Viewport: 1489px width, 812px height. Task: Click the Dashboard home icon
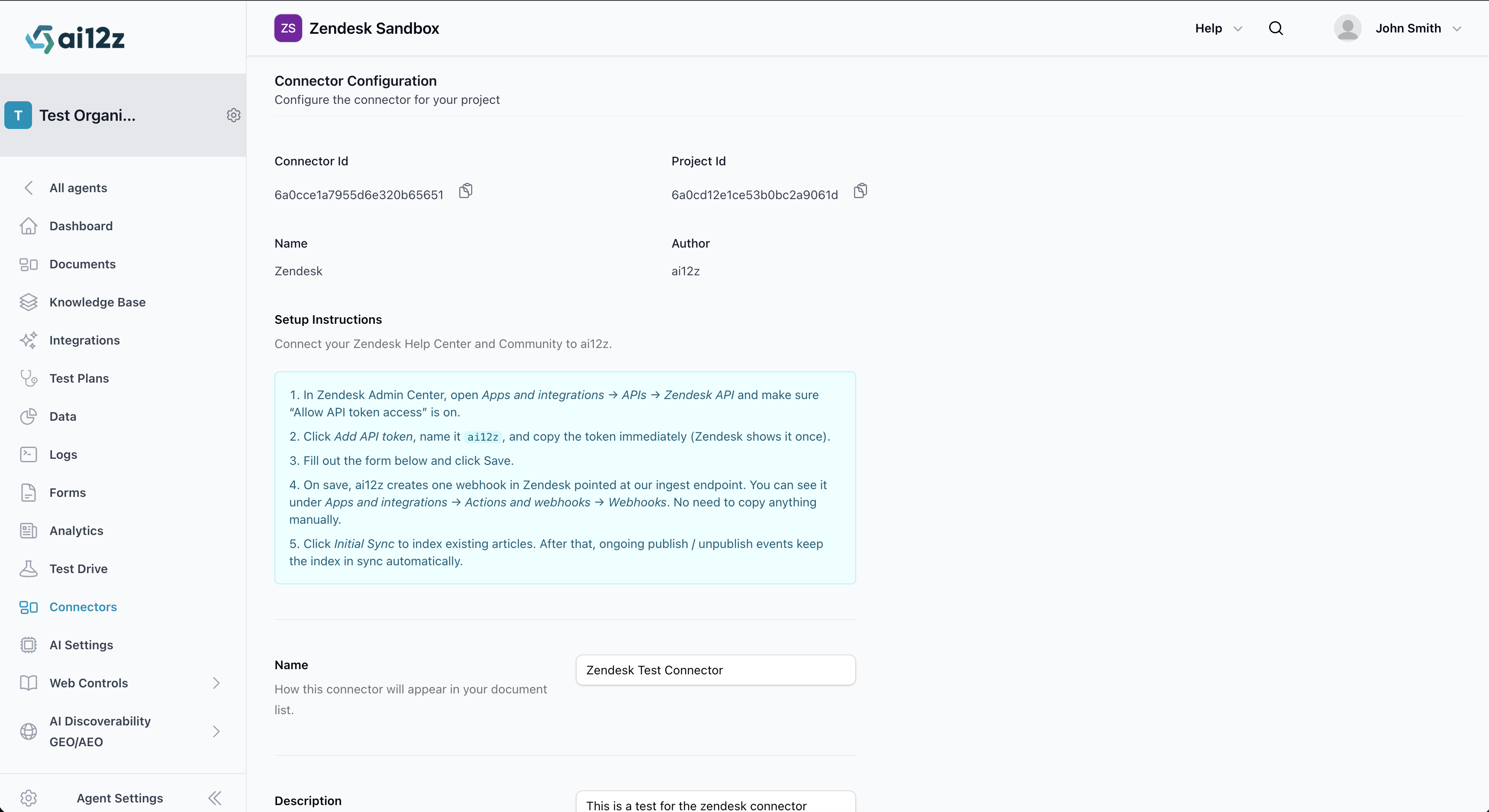(28, 226)
